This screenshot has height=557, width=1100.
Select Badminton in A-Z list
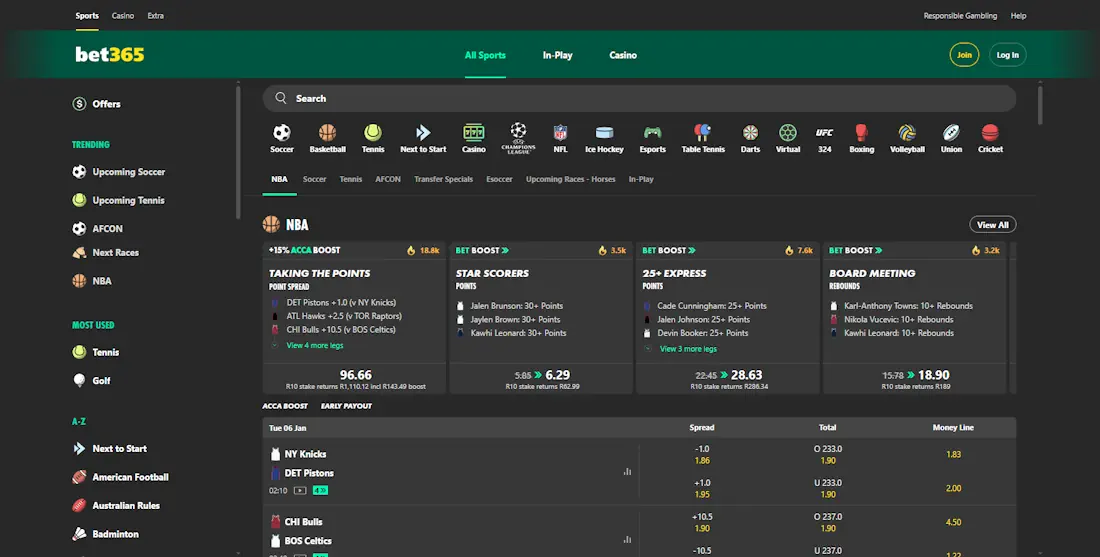tap(105, 534)
